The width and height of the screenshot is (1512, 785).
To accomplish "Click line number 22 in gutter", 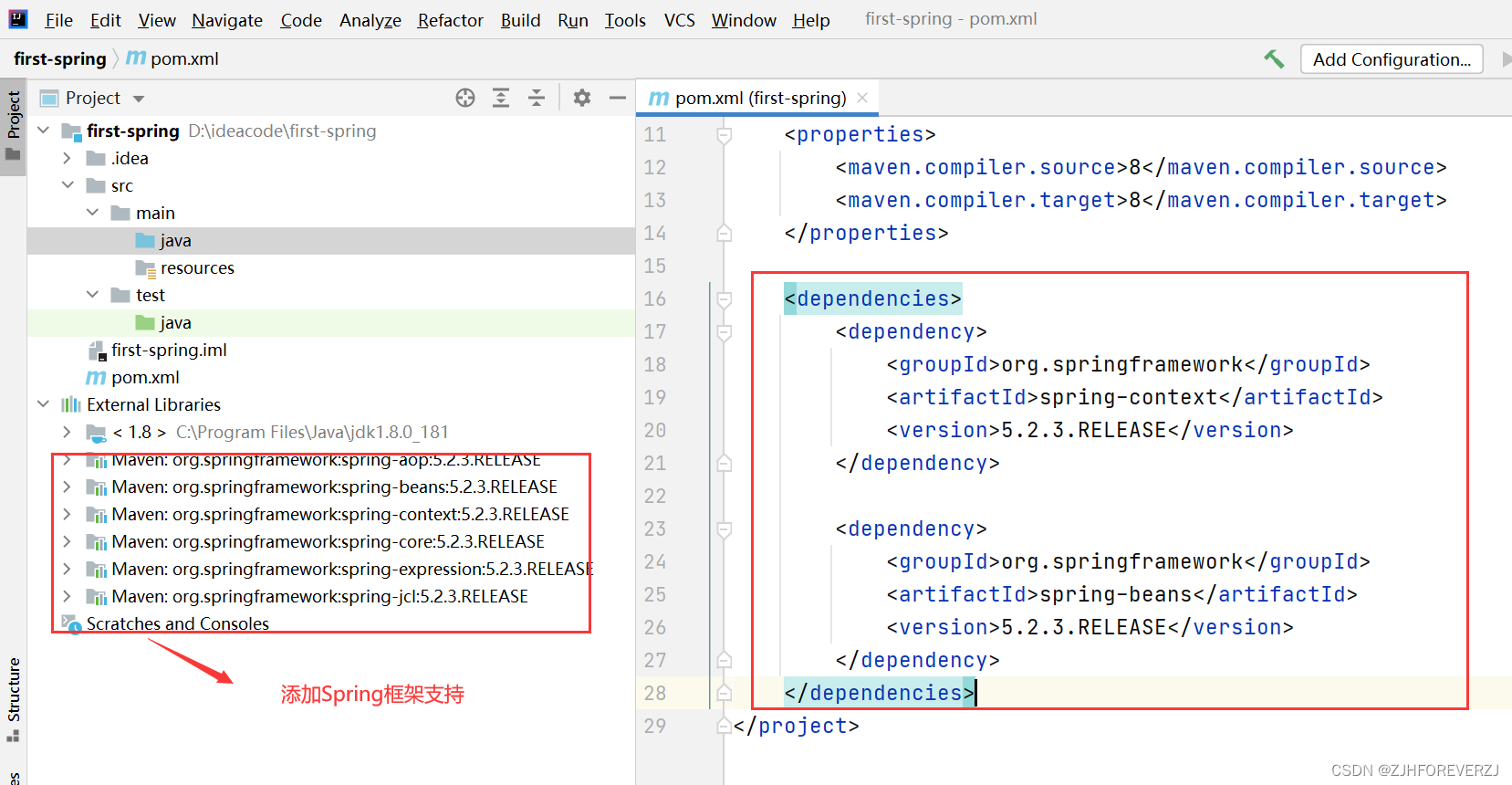I will click(x=655, y=496).
